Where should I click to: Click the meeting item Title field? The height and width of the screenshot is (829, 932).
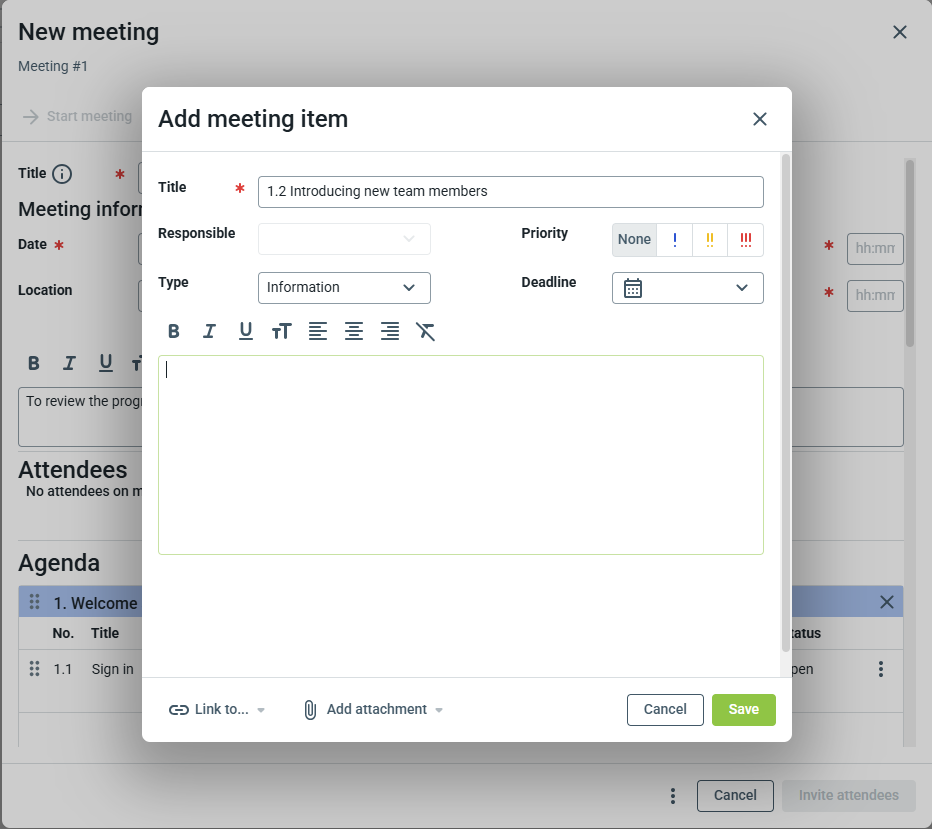(510, 192)
